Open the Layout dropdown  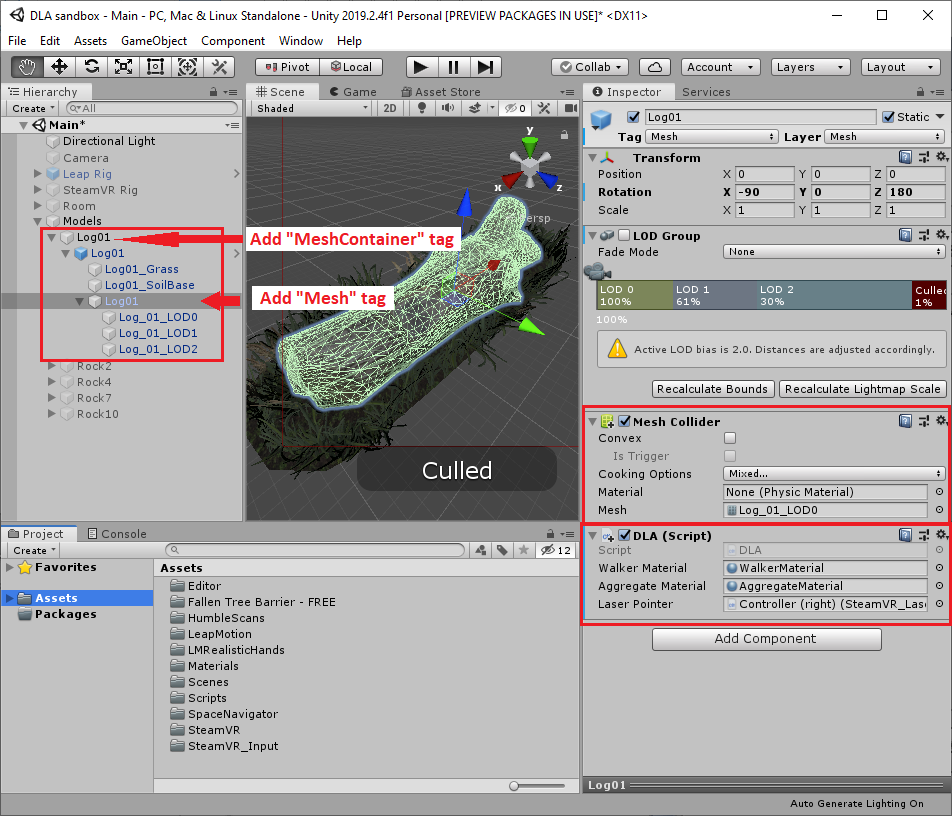tap(901, 67)
